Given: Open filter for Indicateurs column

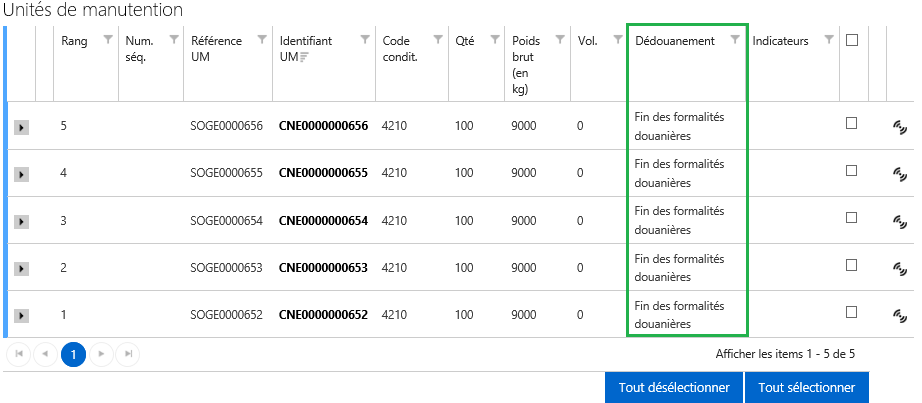Looking at the screenshot, I should [829, 39].
